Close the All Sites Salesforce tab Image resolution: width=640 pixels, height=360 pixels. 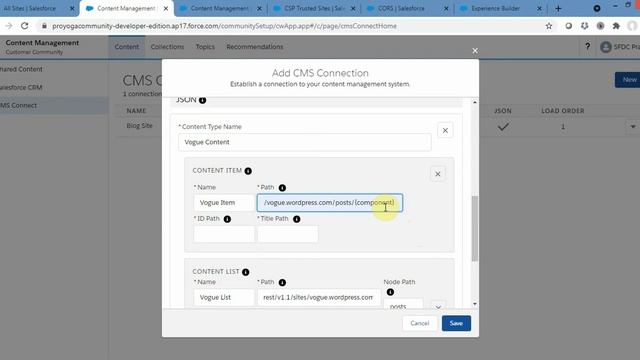click(72, 8)
